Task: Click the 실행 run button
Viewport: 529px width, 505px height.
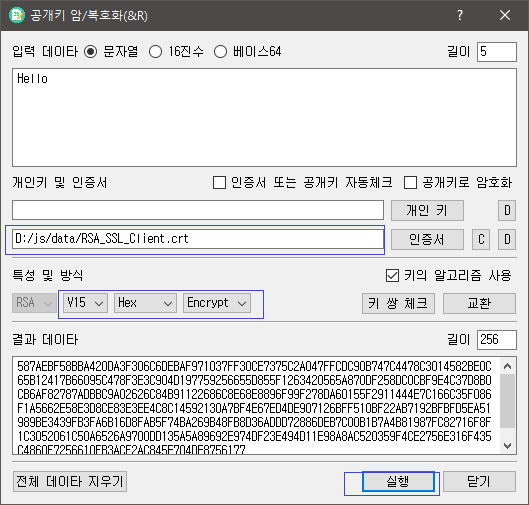Action: click(x=398, y=481)
